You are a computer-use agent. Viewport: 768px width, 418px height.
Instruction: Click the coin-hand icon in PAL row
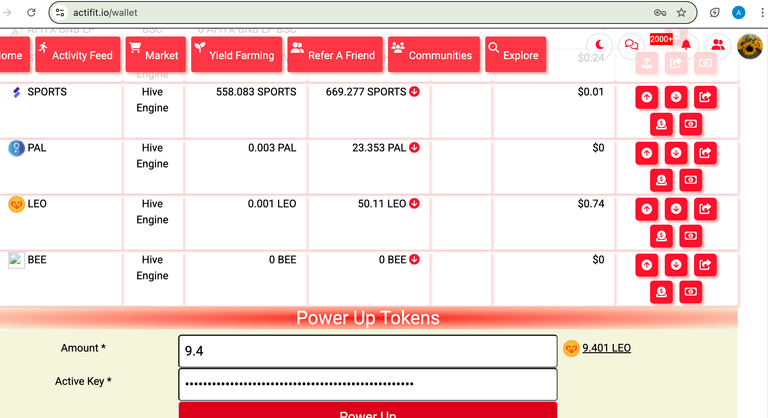coord(661,180)
